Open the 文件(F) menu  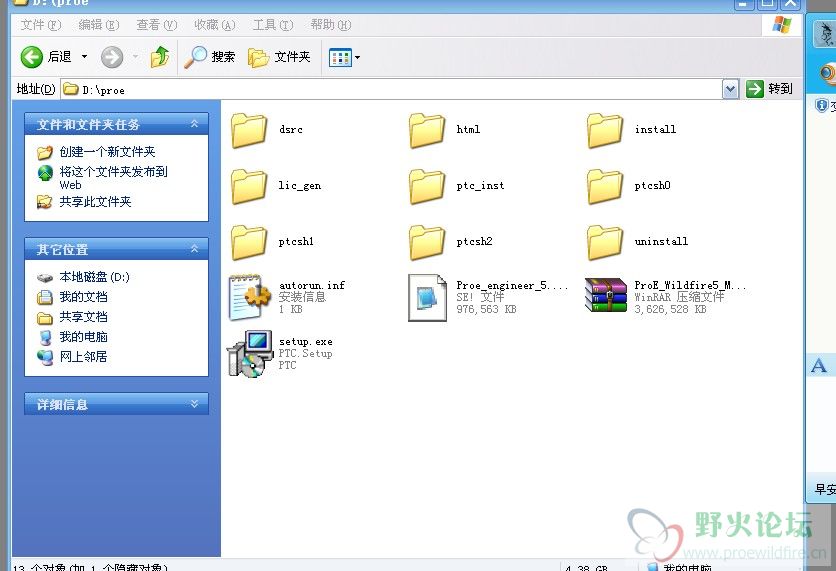41,25
